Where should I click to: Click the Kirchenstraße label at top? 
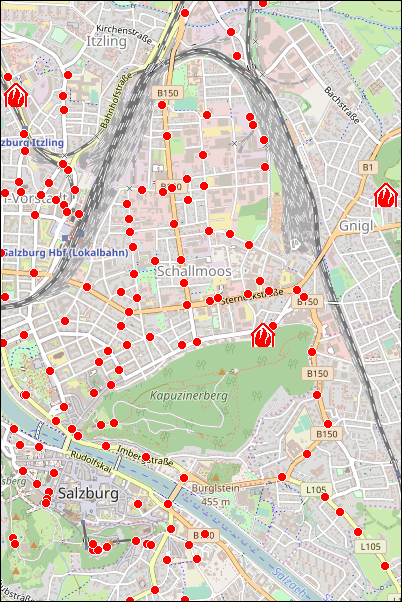coord(124,34)
